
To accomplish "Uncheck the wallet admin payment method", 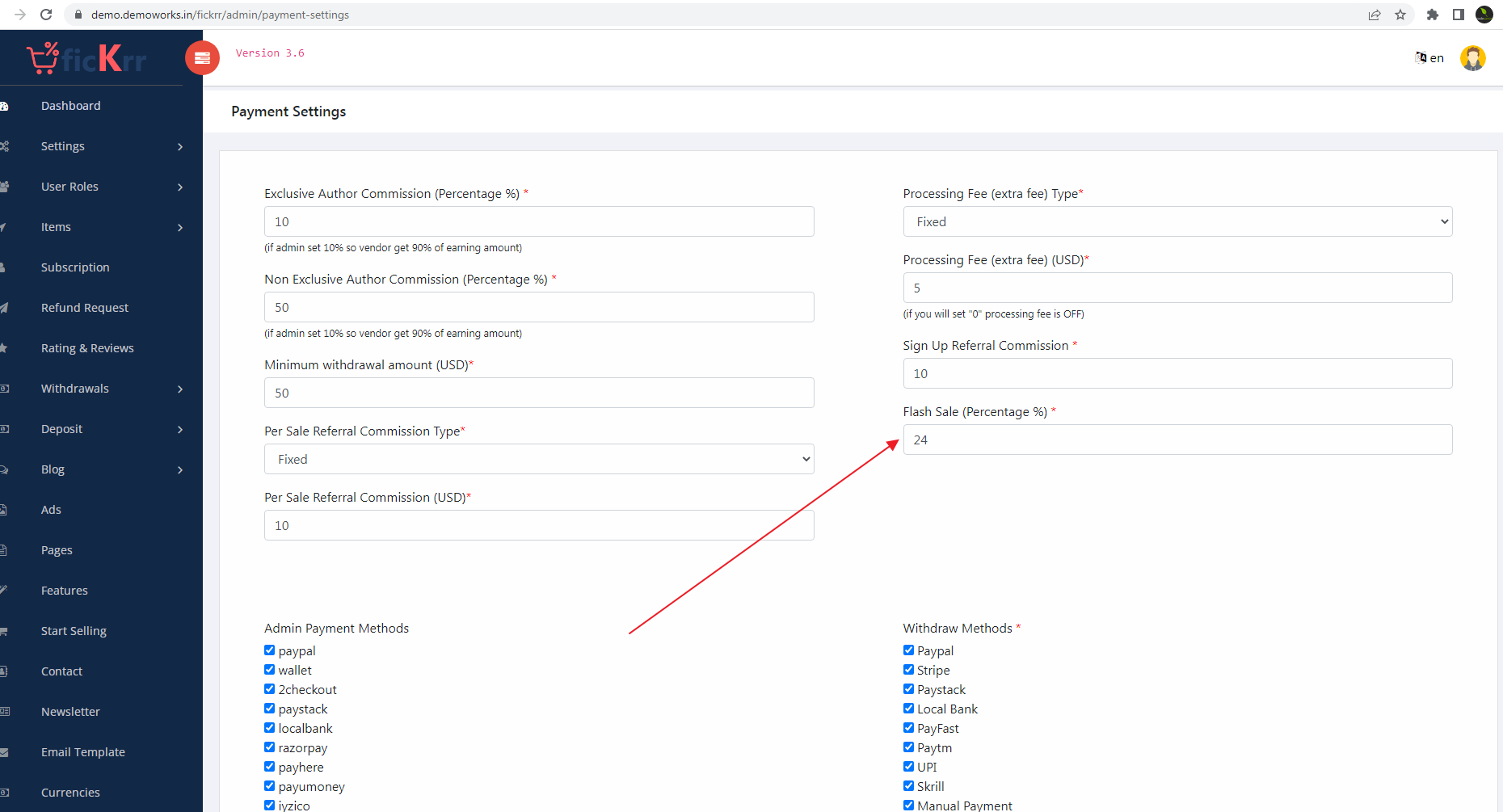I will pyautogui.click(x=270, y=670).
